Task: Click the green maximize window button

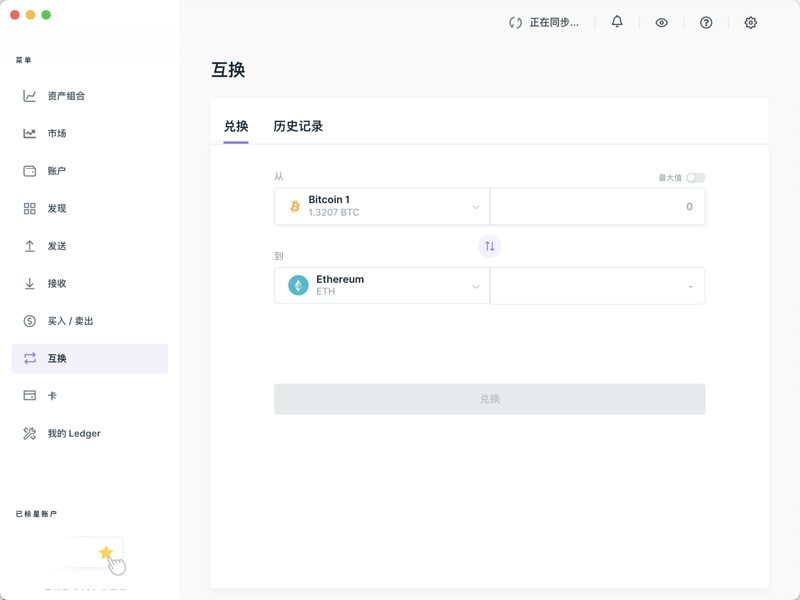Action: tap(46, 15)
